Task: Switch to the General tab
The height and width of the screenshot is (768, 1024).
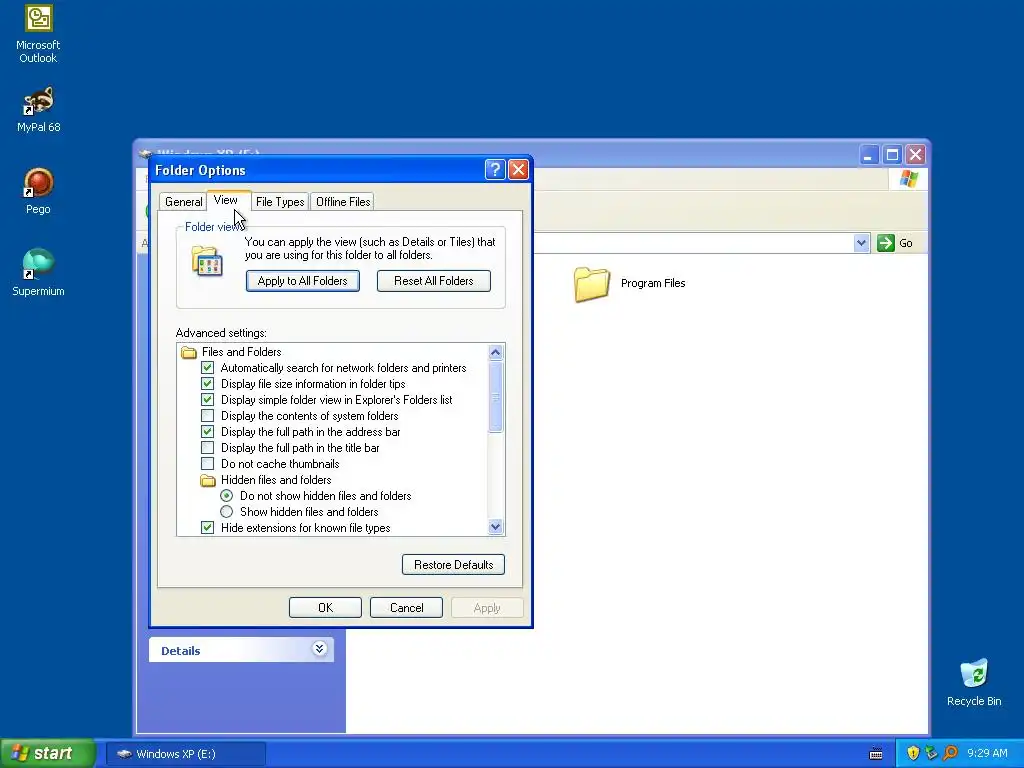Action: (184, 202)
